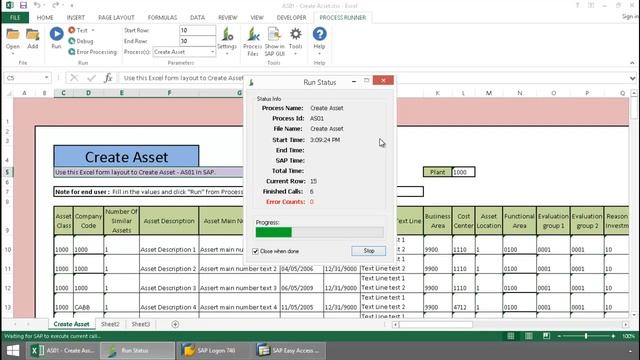The image size is (640, 360).
Task: Select the Run Status taskbar item
Action: tap(138, 351)
